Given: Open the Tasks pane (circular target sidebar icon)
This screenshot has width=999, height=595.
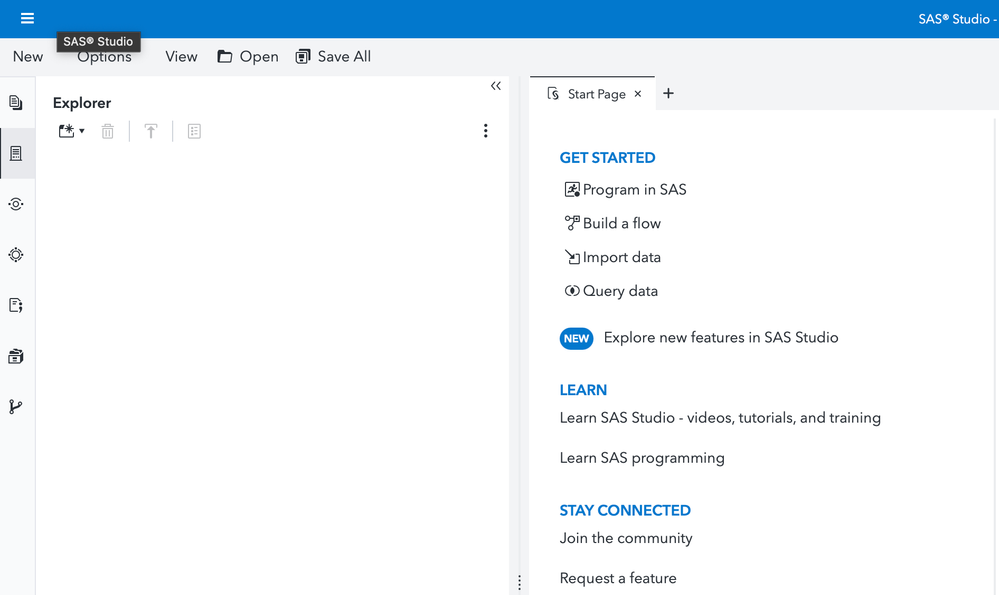Looking at the screenshot, I should 16,255.
